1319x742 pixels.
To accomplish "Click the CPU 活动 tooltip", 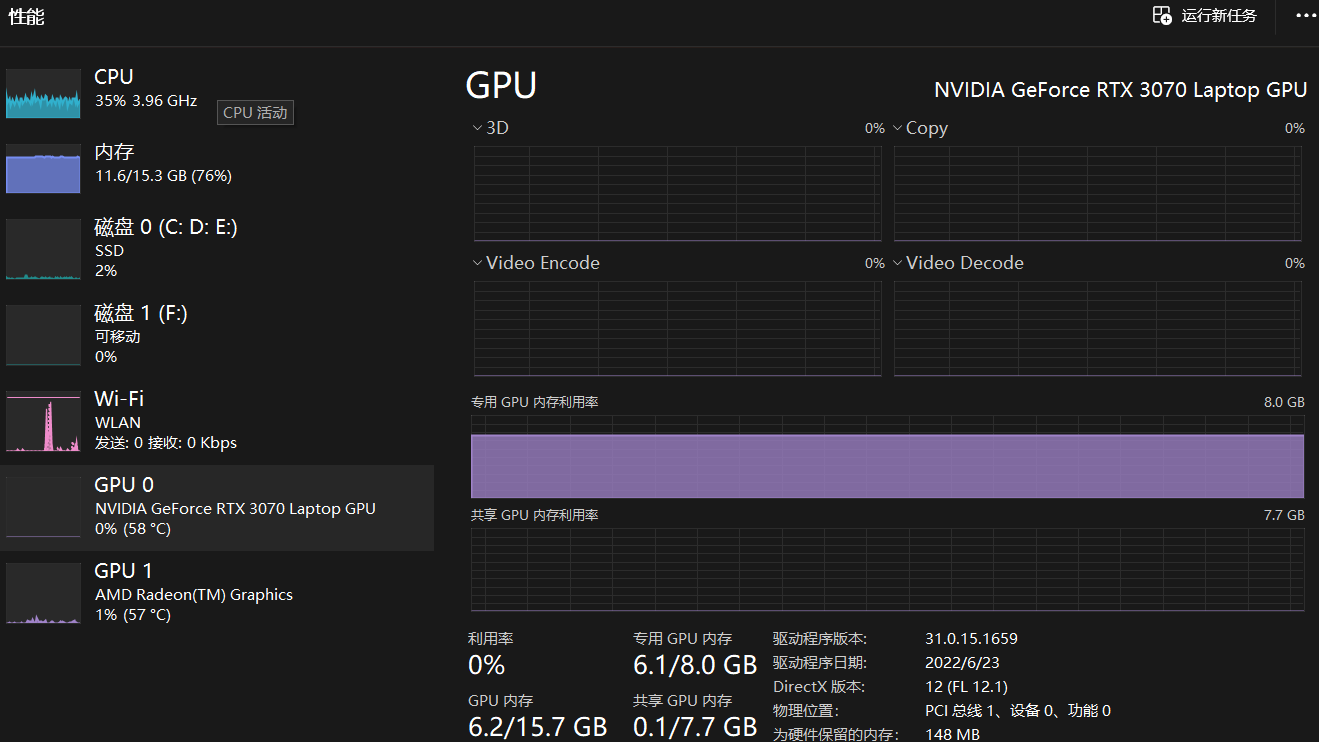I will coord(255,113).
